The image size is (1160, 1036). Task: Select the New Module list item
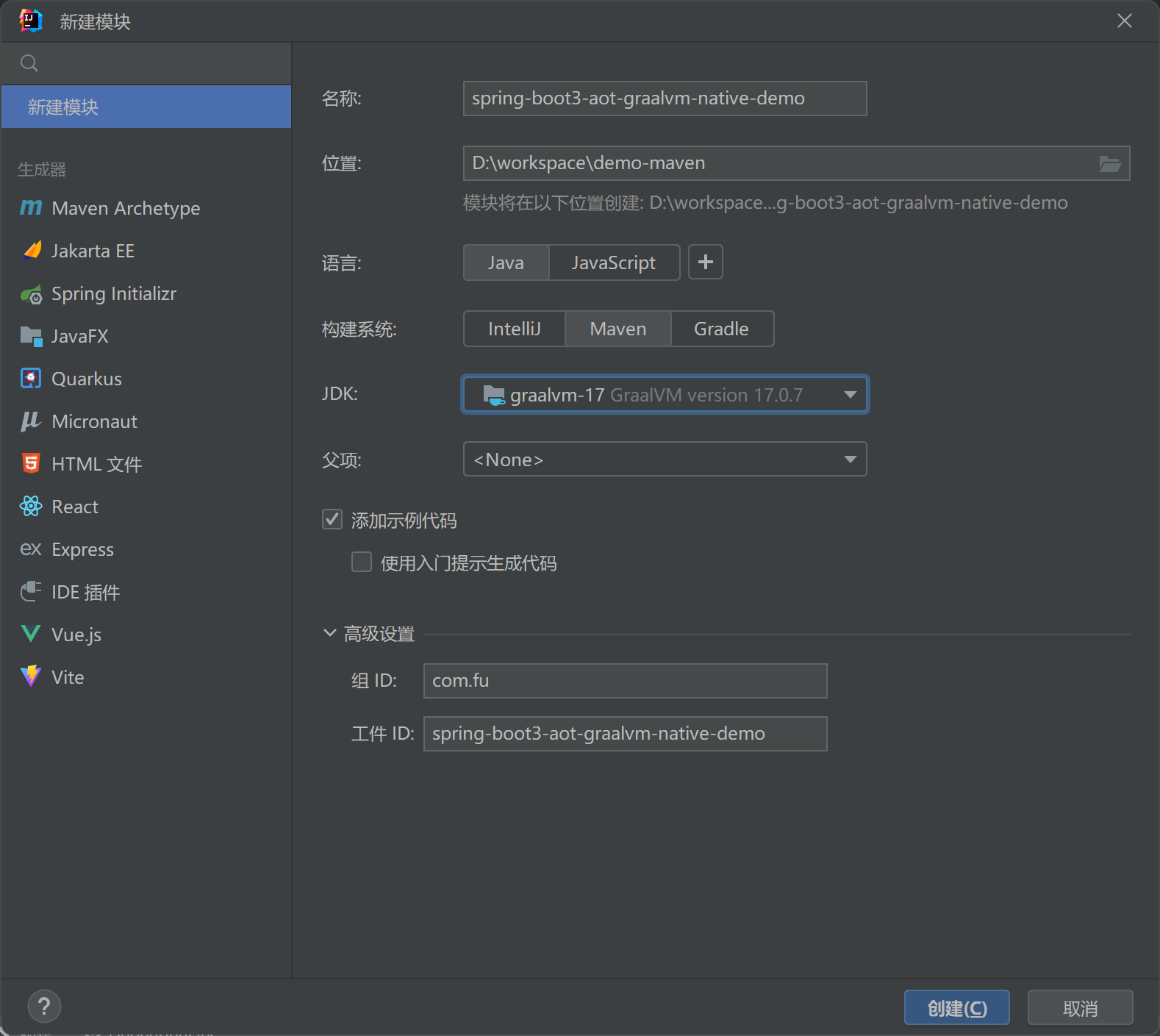click(x=146, y=107)
